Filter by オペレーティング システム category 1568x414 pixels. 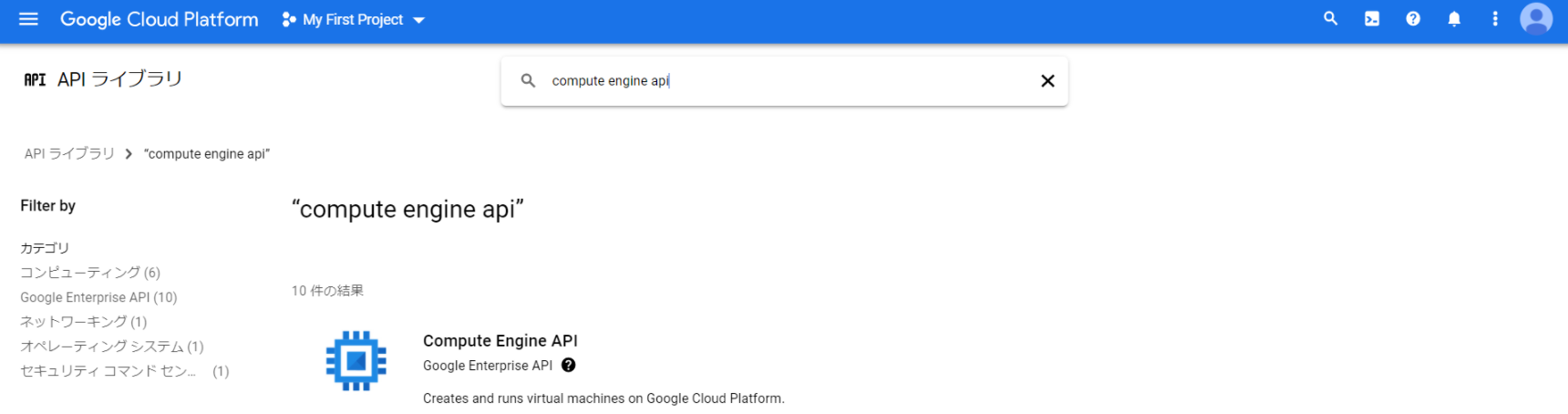[111, 347]
